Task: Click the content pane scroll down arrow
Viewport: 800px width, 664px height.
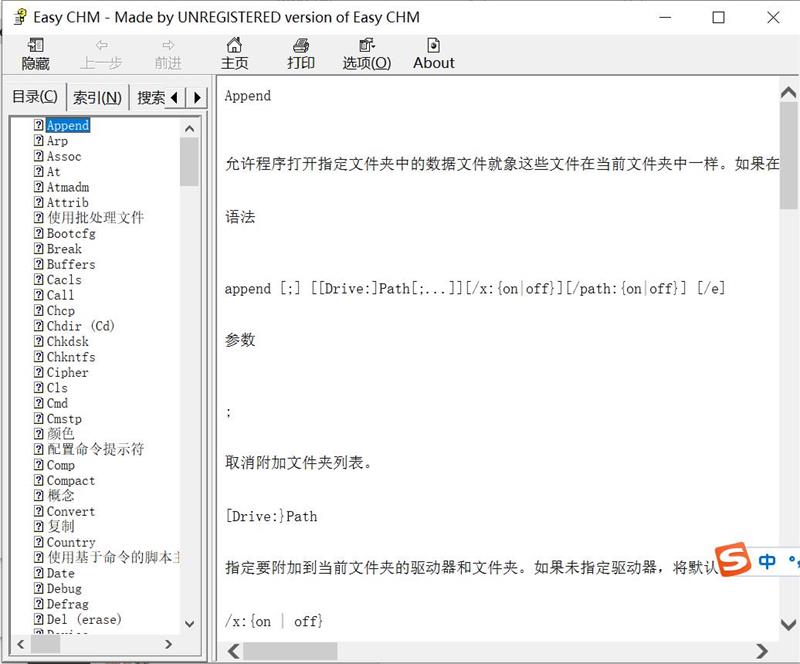Action: point(788,624)
